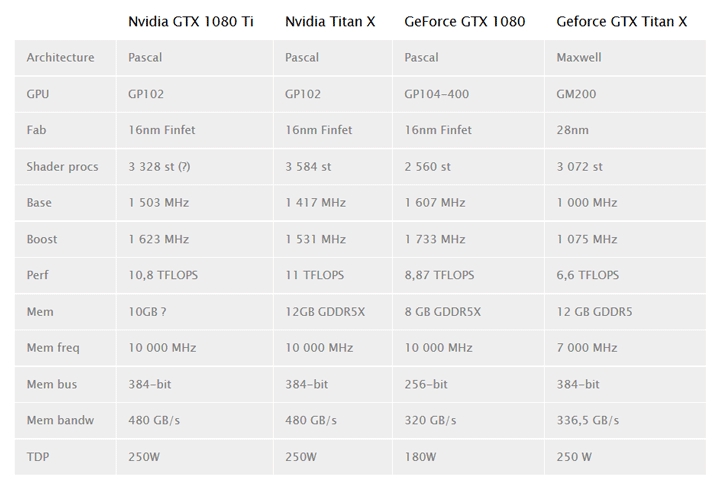The image size is (720, 485).
Task: Select the Shader procs row label
Action: point(62,166)
